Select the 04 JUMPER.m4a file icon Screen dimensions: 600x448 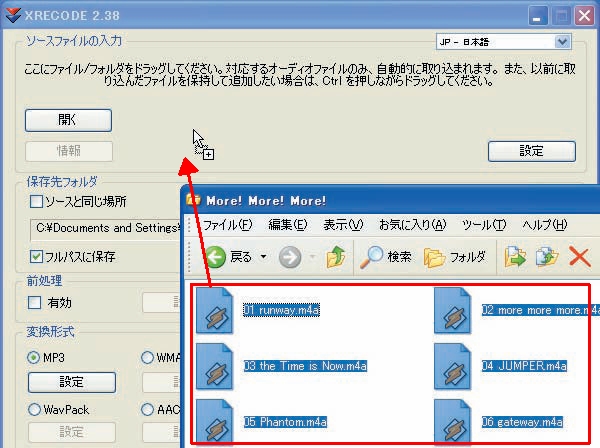[452, 367]
